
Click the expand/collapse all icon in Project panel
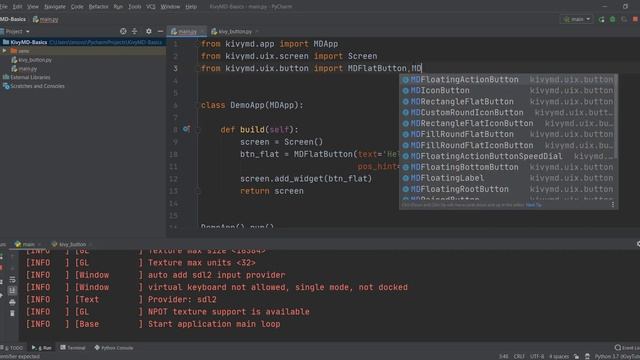pos(135,31)
